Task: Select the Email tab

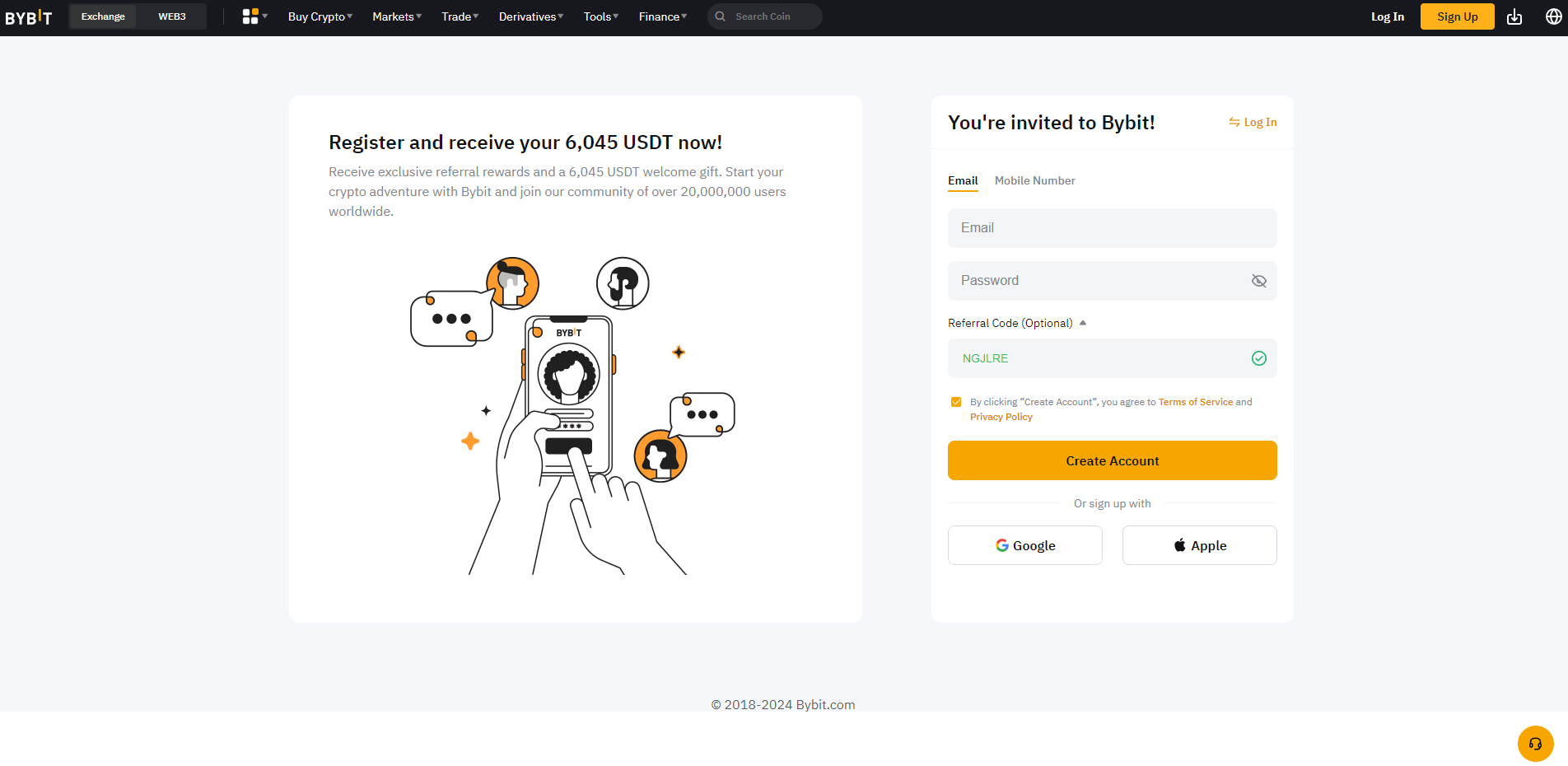Action: tap(963, 180)
